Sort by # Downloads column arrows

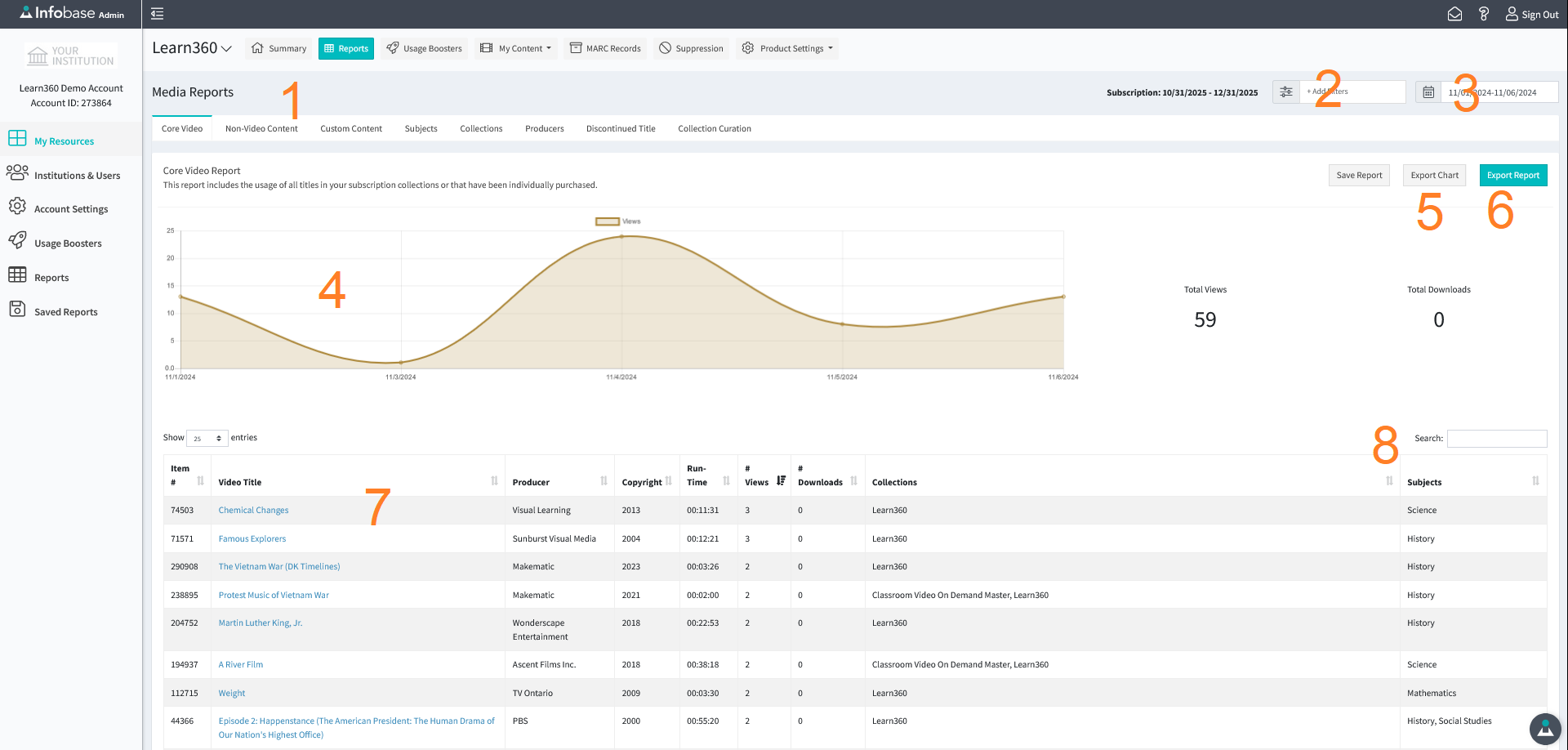[853, 481]
